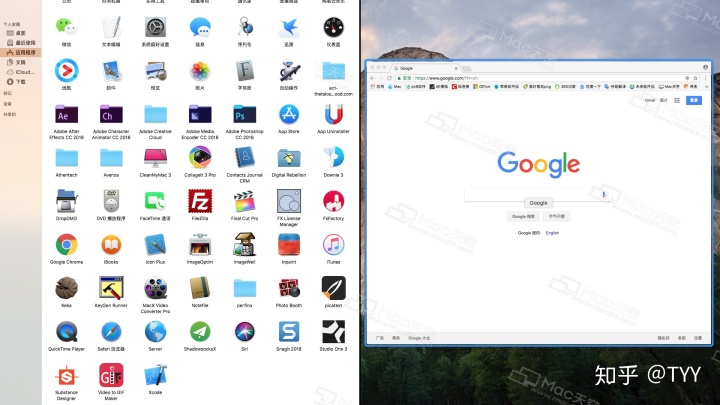Open Xcode app icon
Screen dimensions: 720x405
click(155, 376)
